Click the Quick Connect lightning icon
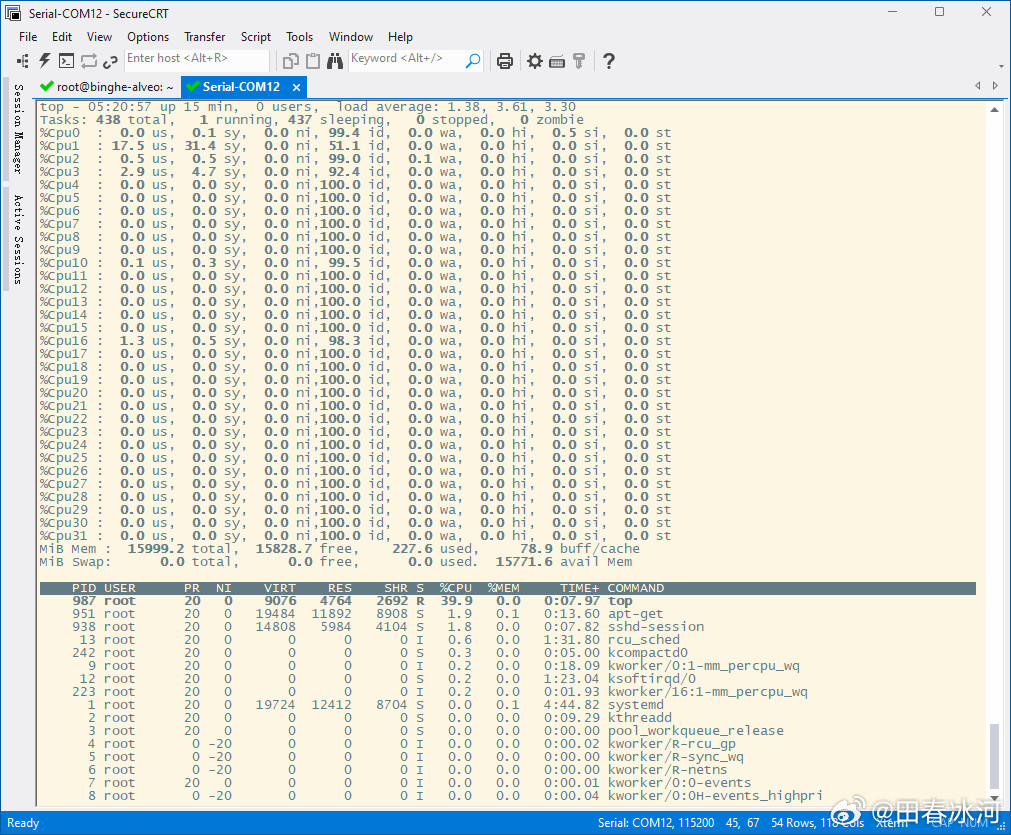This screenshot has width=1011, height=835. point(44,61)
